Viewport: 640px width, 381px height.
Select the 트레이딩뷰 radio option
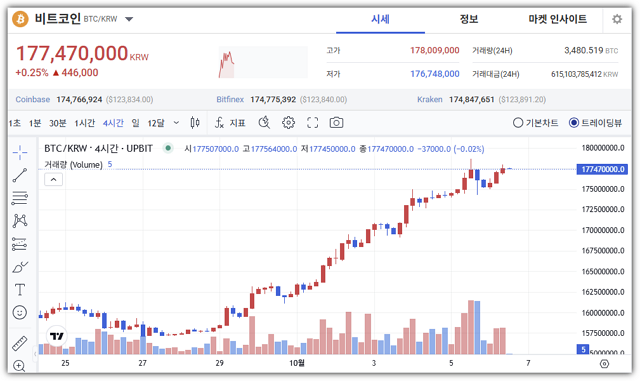click(x=595, y=123)
